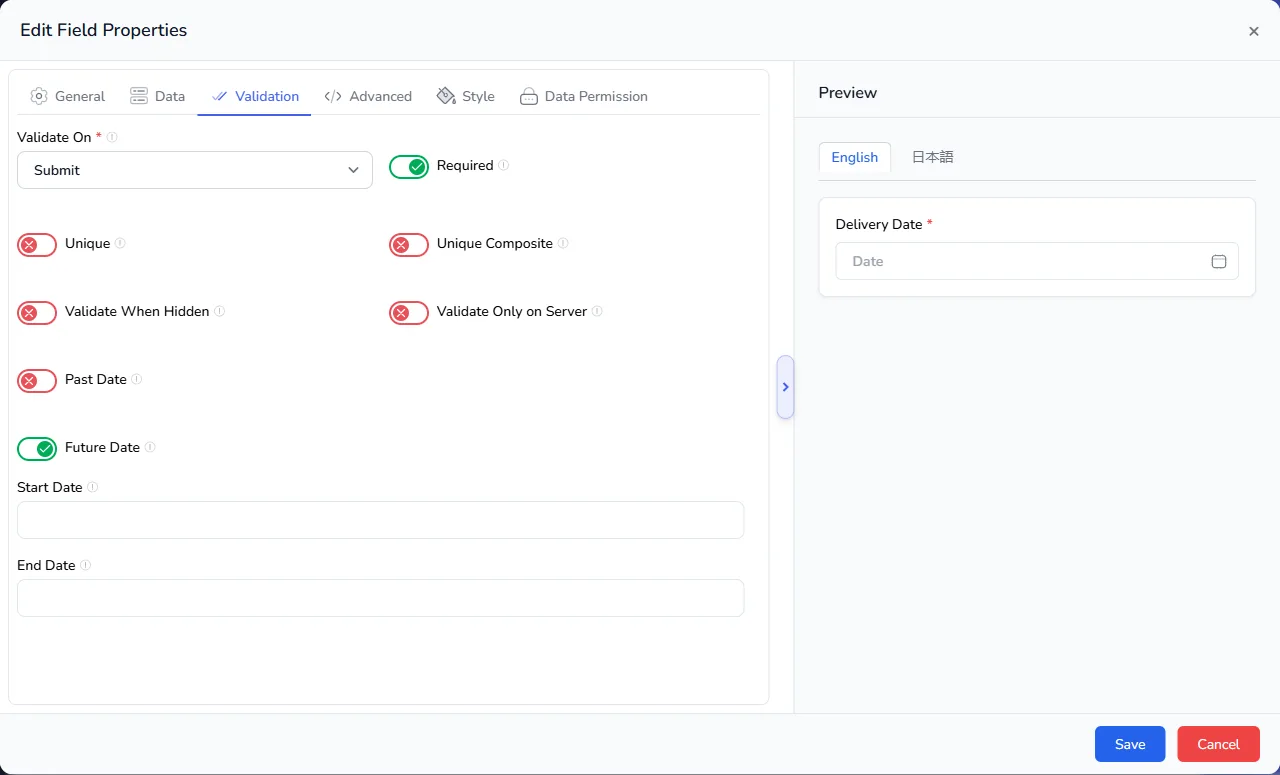The image size is (1280, 775).
Task: Click the info icon beside End Date
Action: coord(86,565)
